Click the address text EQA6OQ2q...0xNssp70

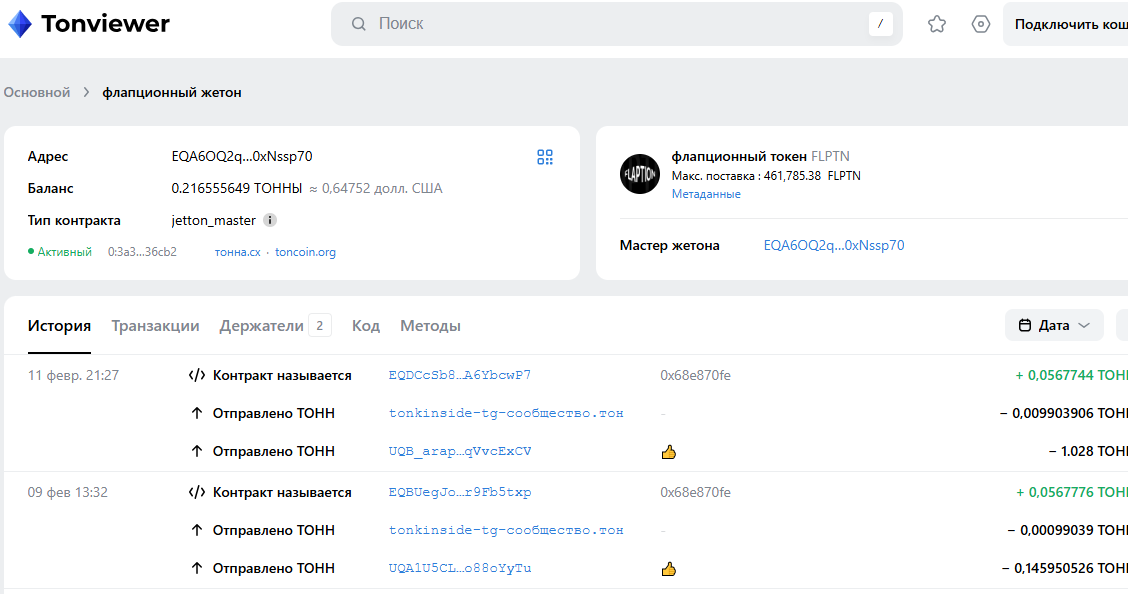tap(242, 156)
